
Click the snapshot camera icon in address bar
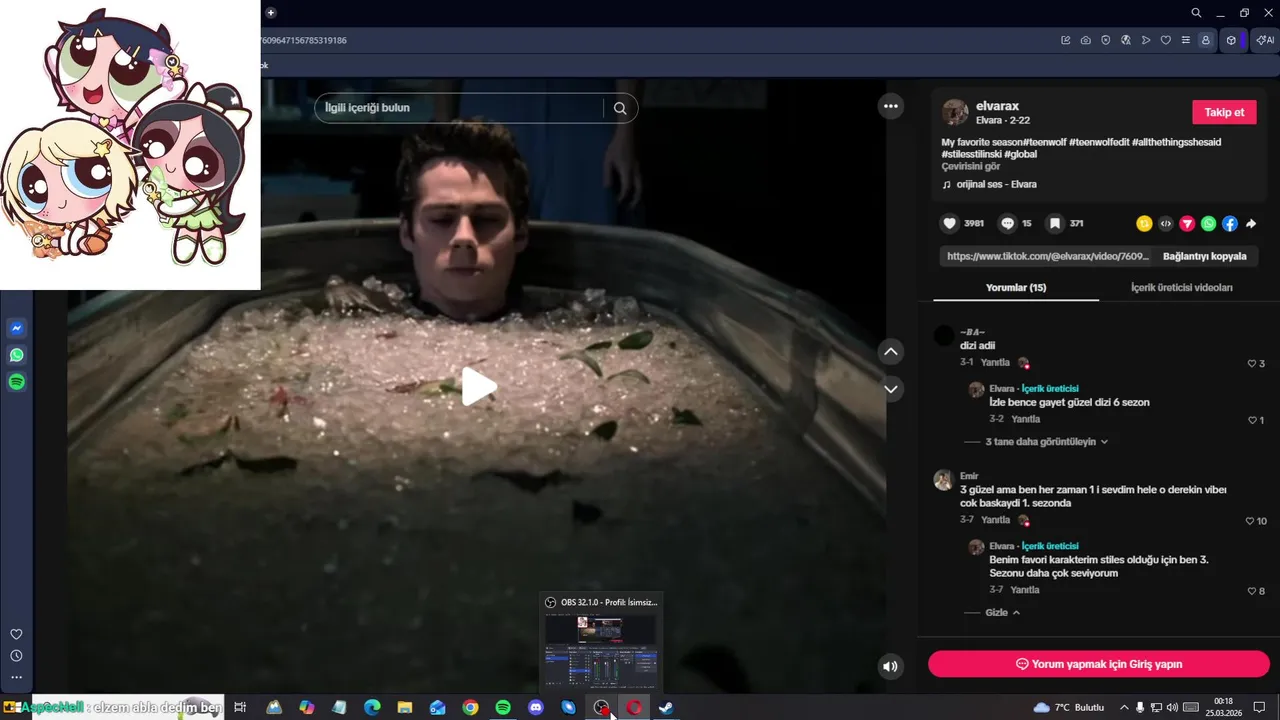1086,40
